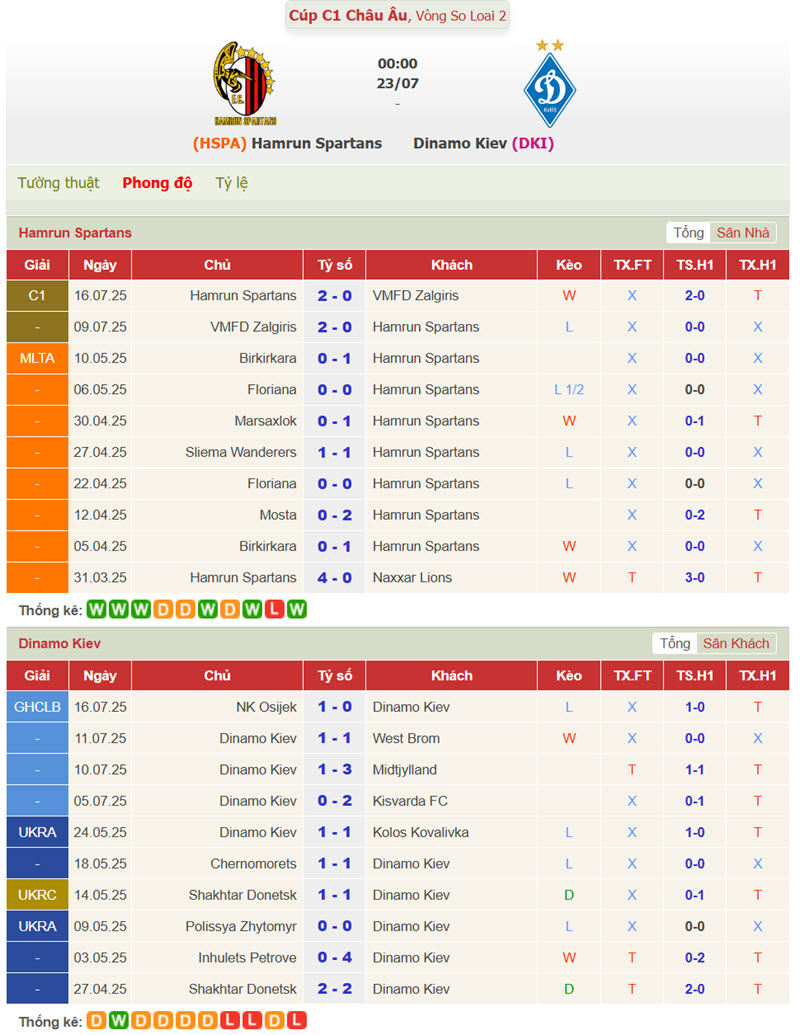Click the 1-1 half-time score in Midtjylland row
800x1035 pixels.
coord(694,770)
